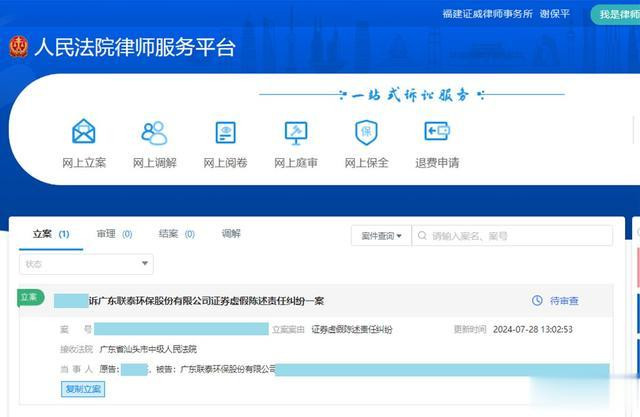Click the clock icon beside 待审查

click(x=537, y=300)
